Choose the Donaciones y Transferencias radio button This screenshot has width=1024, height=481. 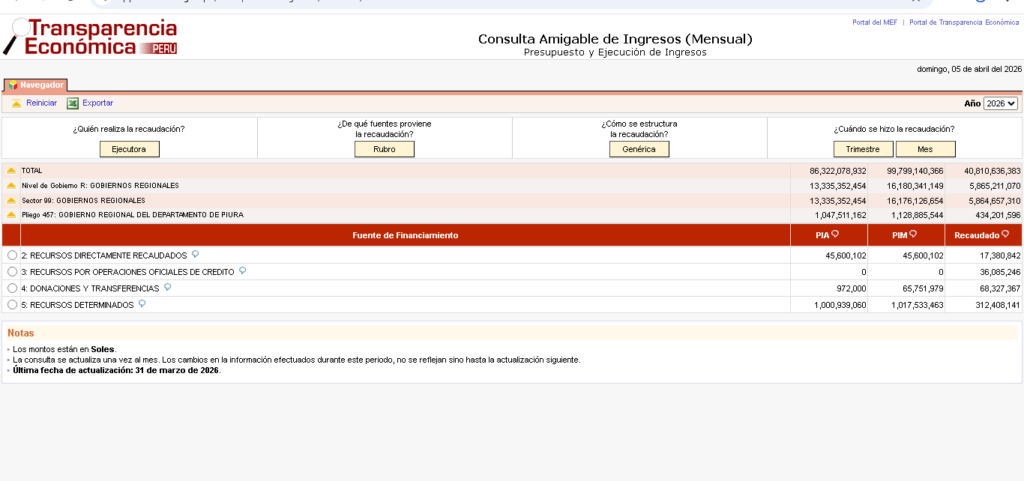point(12,288)
